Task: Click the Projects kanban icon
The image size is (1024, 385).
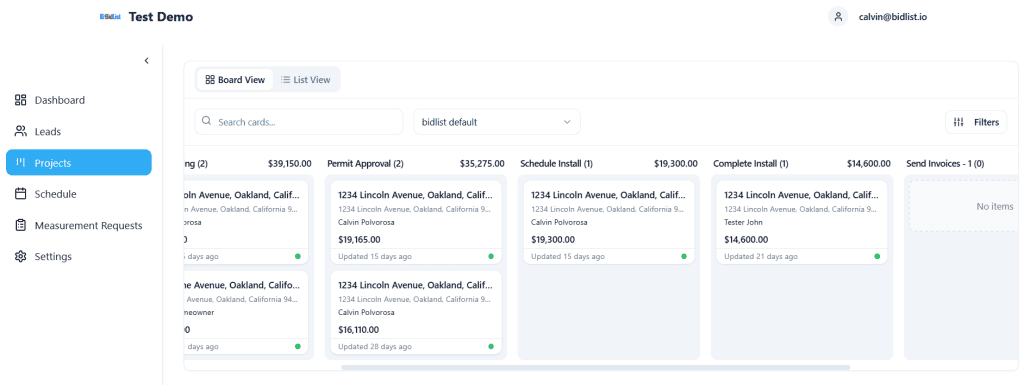Action: (20, 162)
